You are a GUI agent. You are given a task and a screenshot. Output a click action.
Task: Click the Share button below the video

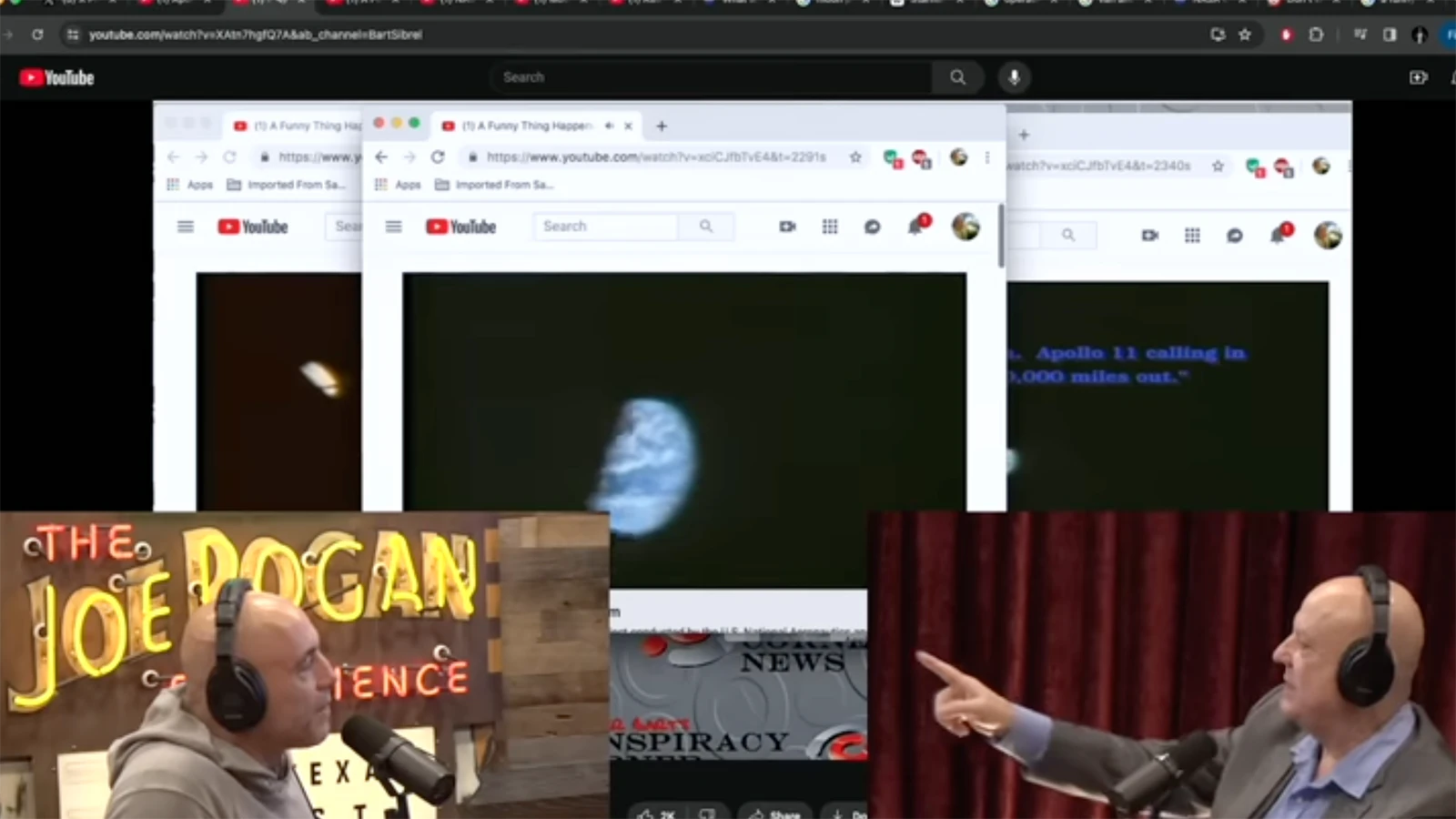[774, 813]
